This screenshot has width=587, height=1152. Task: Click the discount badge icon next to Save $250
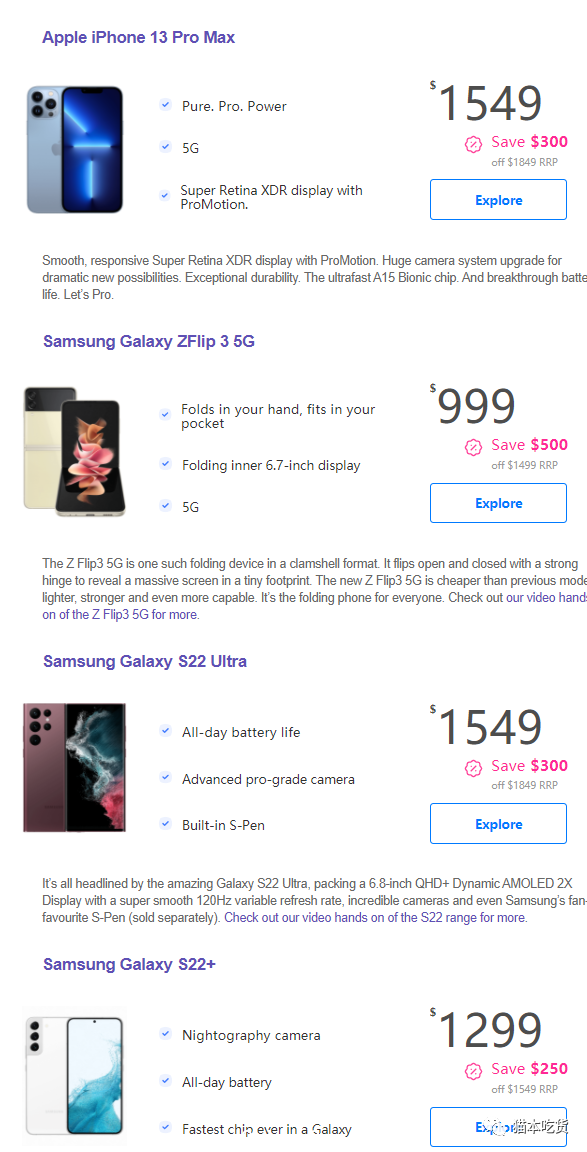[x=474, y=1070]
